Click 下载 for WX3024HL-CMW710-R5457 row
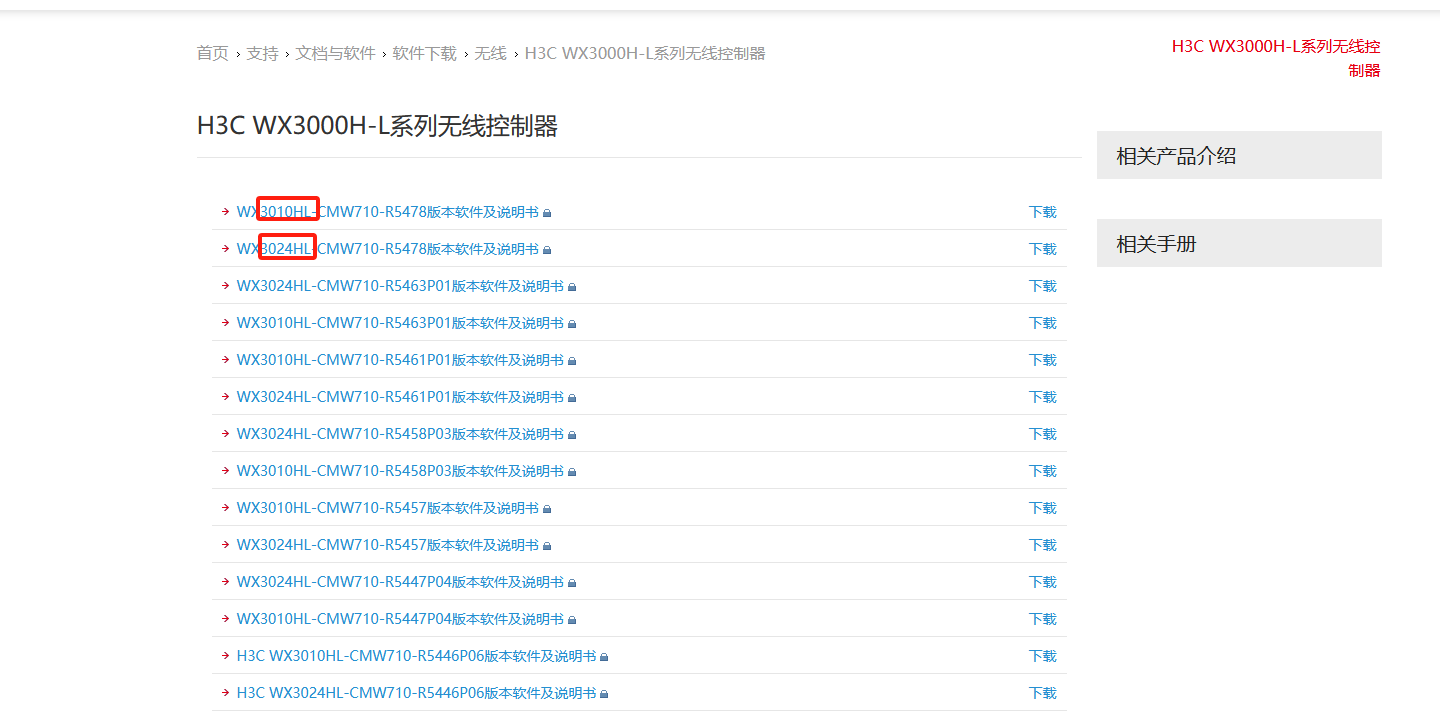 (x=1043, y=545)
